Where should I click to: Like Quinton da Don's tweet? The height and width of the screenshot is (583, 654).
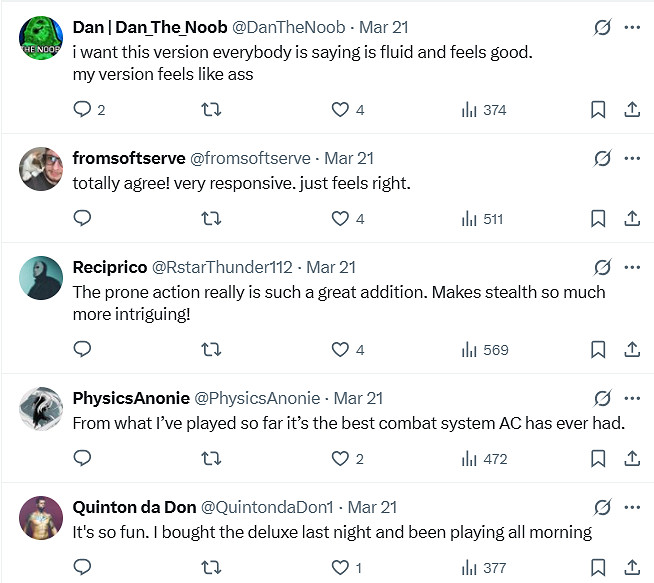340,568
